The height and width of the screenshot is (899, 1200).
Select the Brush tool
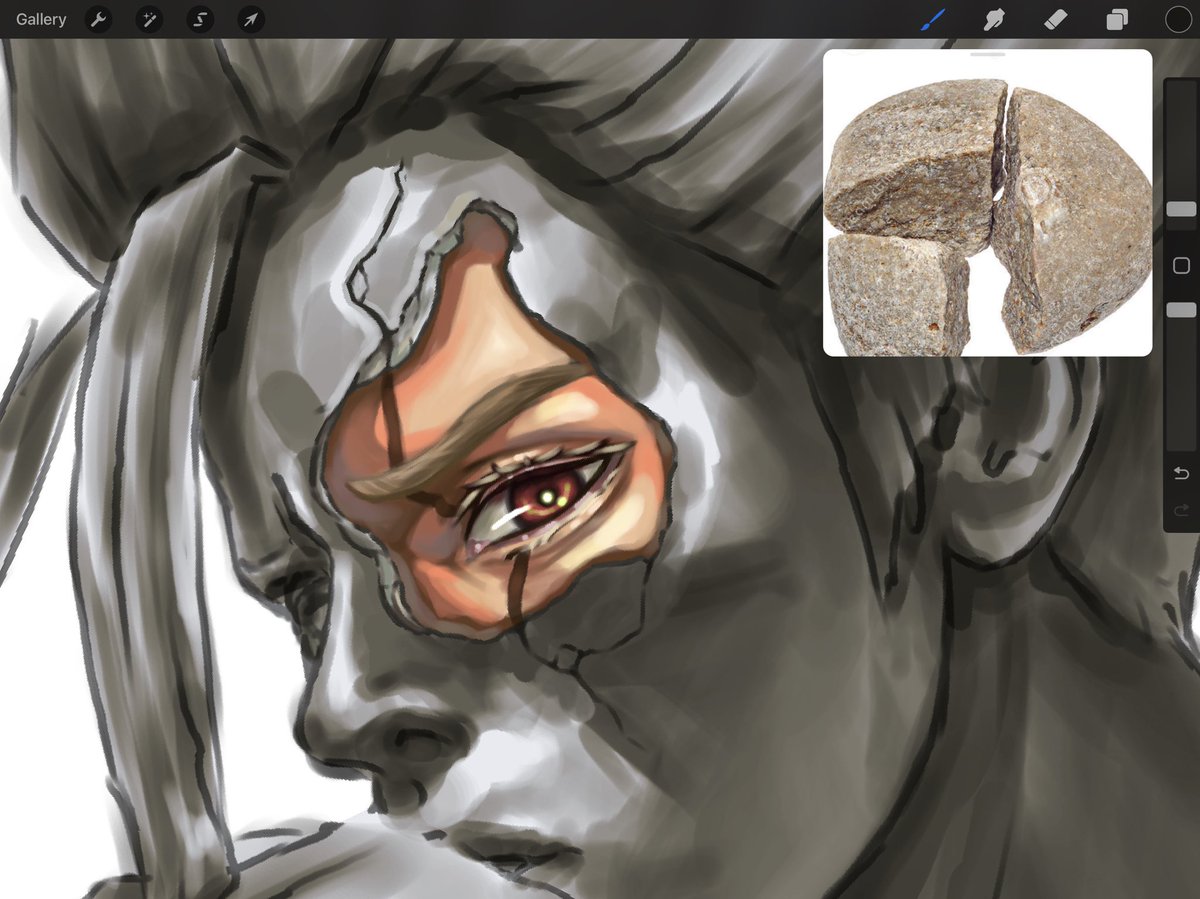point(933,19)
